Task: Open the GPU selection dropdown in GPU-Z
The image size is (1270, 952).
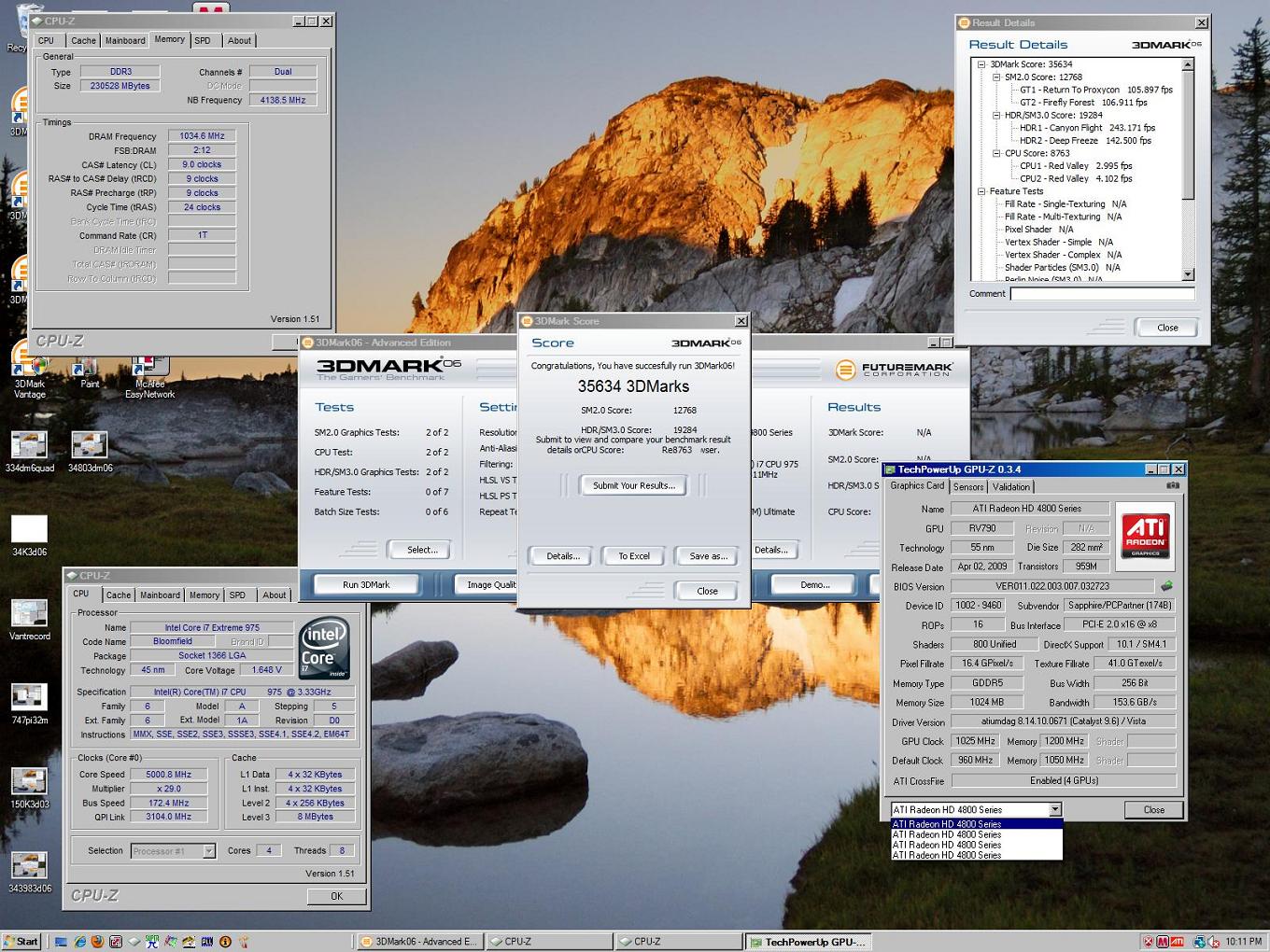Action: click(x=1054, y=809)
